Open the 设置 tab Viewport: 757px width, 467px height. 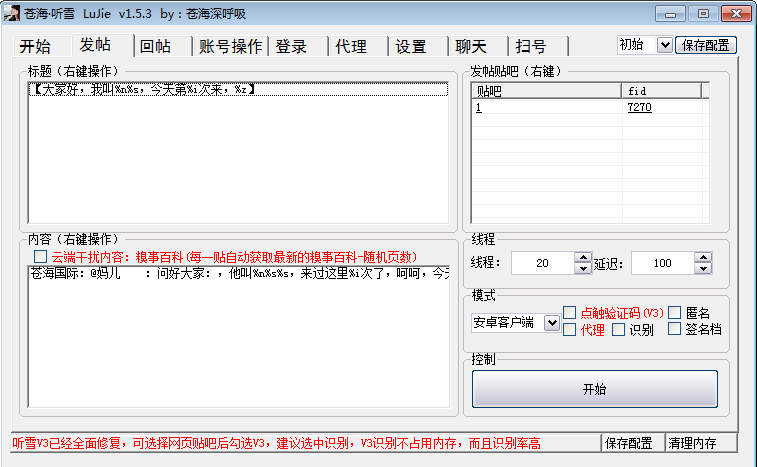coord(418,47)
